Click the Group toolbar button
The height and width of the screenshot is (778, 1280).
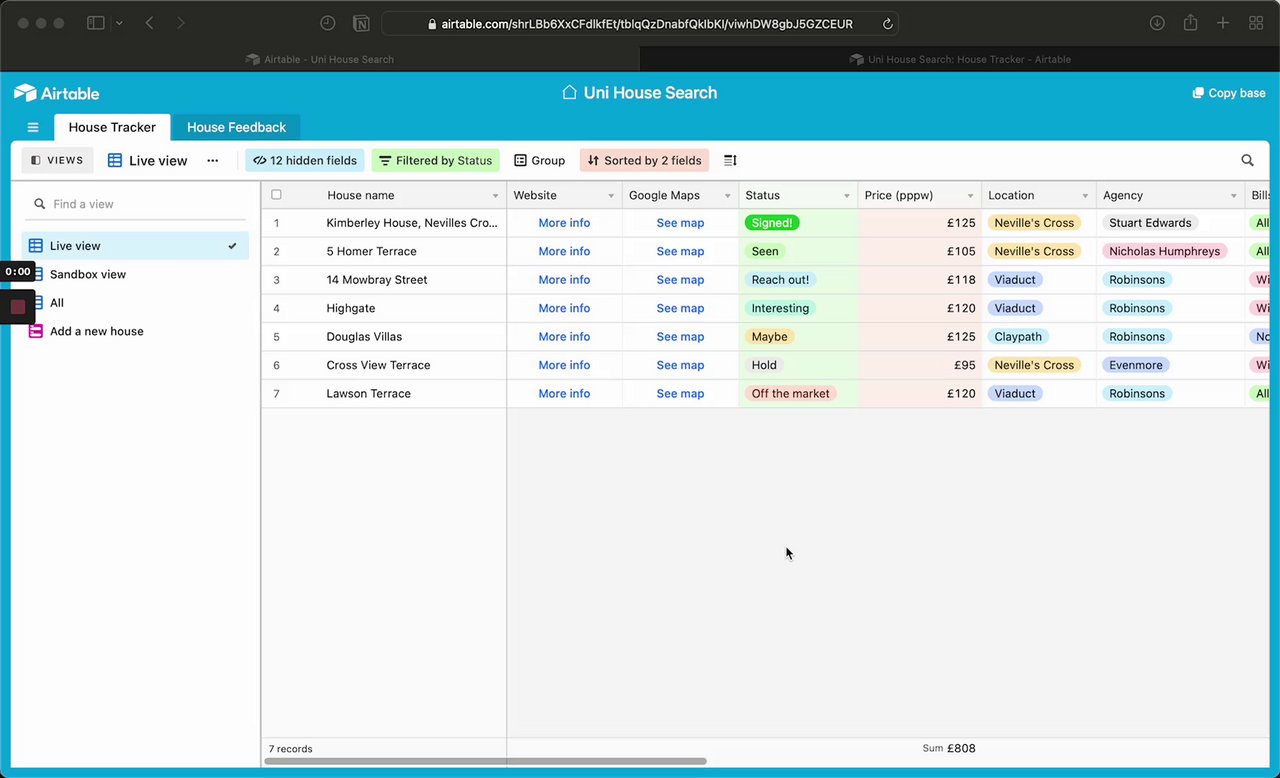click(x=540, y=160)
